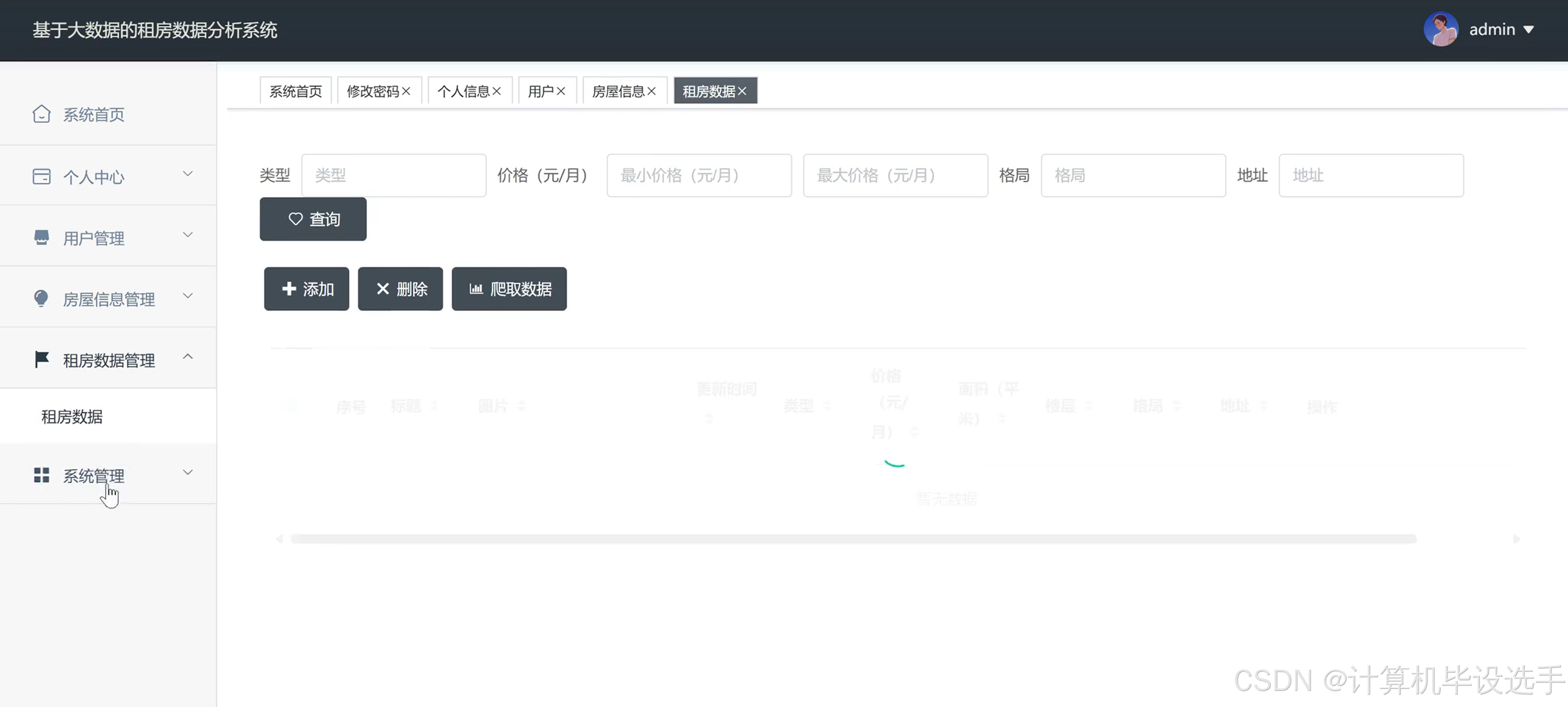Expand the 房屋信息管理 menu chevron
This screenshot has width=1568, height=707.
188,296
